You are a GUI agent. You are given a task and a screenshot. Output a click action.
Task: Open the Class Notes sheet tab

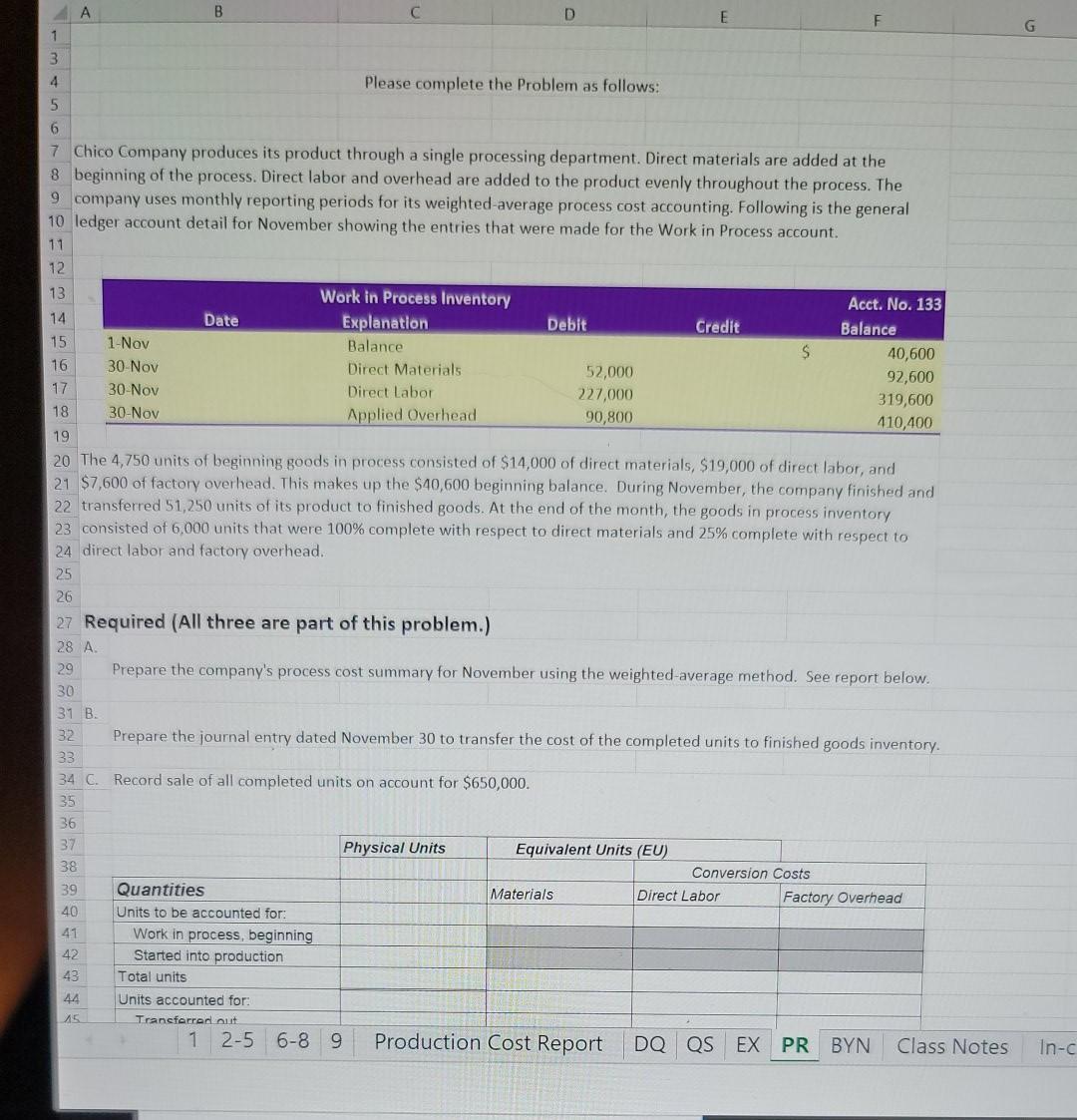click(x=952, y=1046)
